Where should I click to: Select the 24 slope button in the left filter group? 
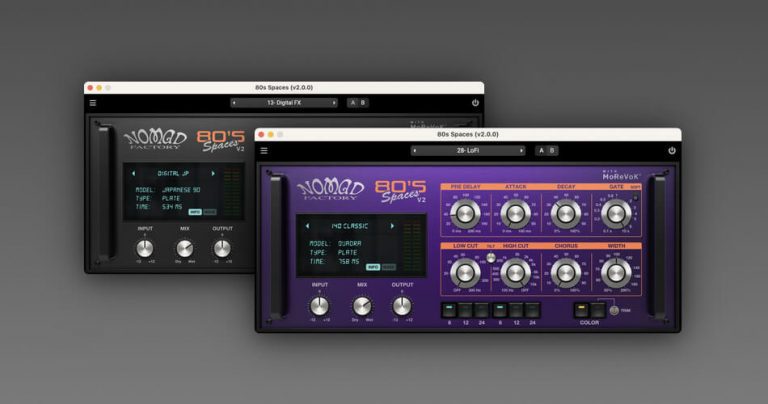[x=481, y=310]
